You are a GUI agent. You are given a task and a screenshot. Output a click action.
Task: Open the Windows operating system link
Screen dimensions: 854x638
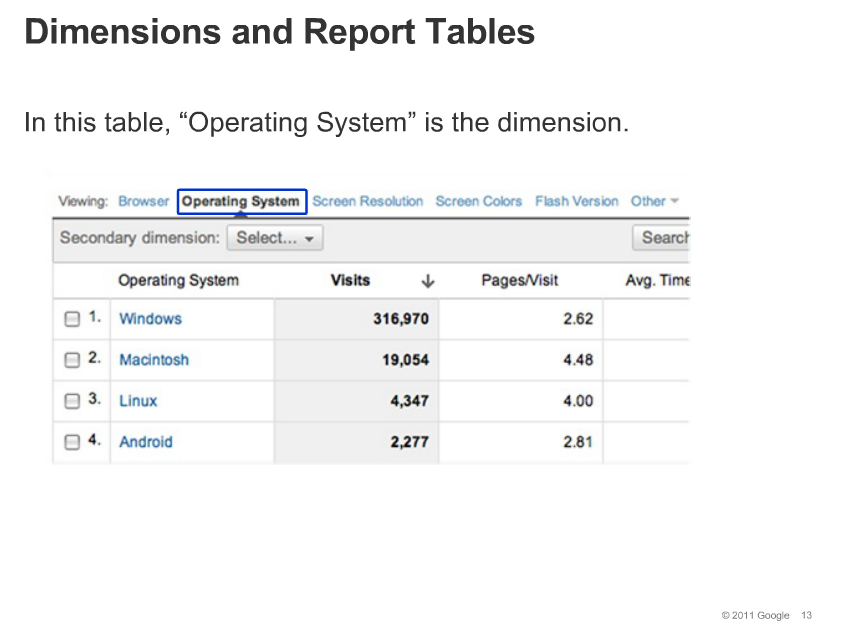(x=151, y=319)
